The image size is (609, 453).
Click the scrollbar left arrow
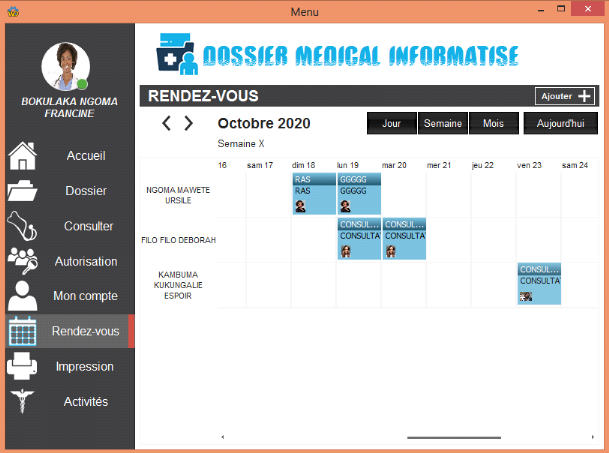click(x=223, y=437)
